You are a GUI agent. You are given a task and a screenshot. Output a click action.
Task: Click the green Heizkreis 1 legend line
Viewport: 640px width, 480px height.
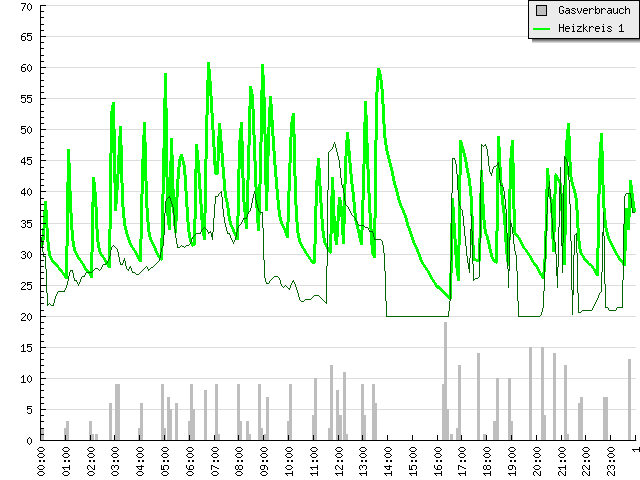click(x=541, y=29)
